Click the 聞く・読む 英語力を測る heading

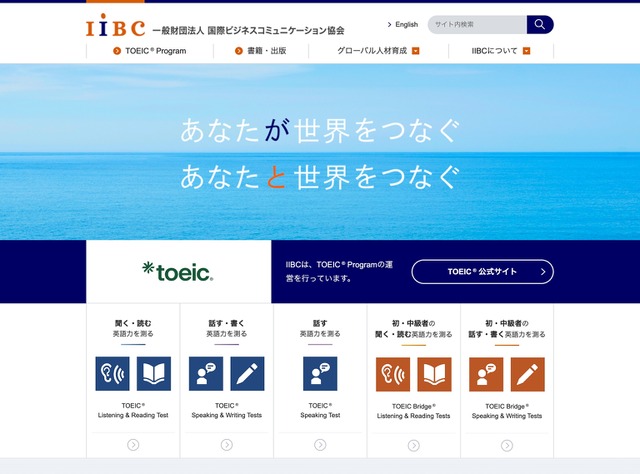pyautogui.click(x=133, y=328)
